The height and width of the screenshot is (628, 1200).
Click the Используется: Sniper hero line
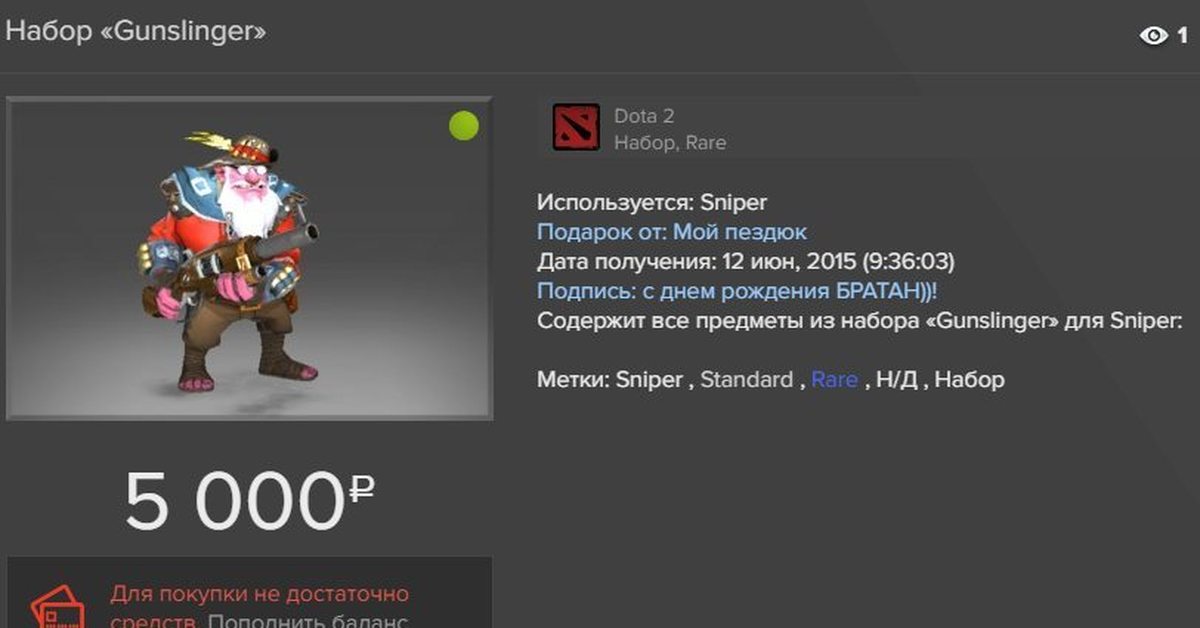click(x=652, y=203)
